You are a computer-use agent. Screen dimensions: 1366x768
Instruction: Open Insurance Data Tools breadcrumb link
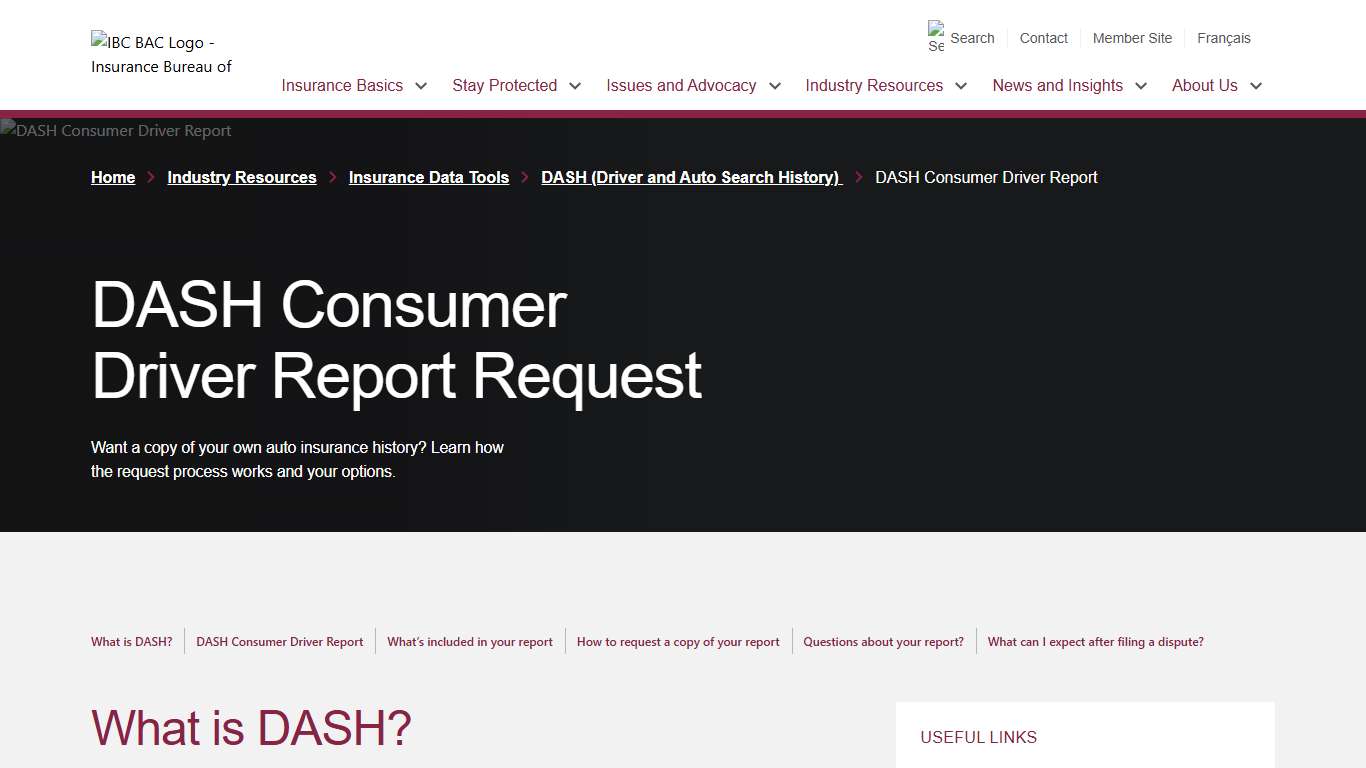(x=428, y=177)
